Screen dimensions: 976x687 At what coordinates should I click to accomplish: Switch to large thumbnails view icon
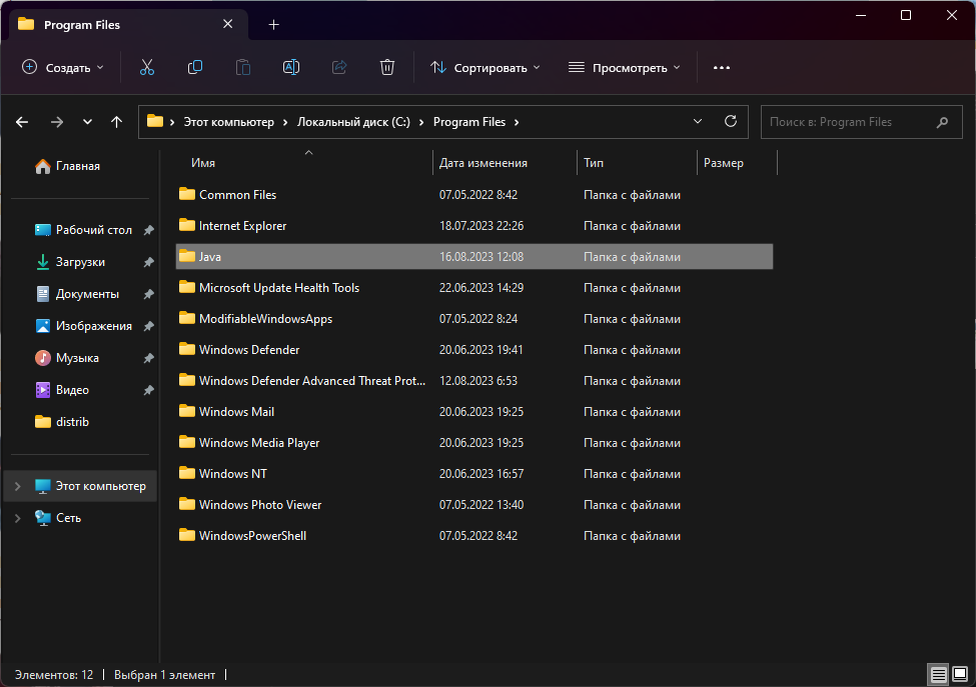[x=960, y=674]
